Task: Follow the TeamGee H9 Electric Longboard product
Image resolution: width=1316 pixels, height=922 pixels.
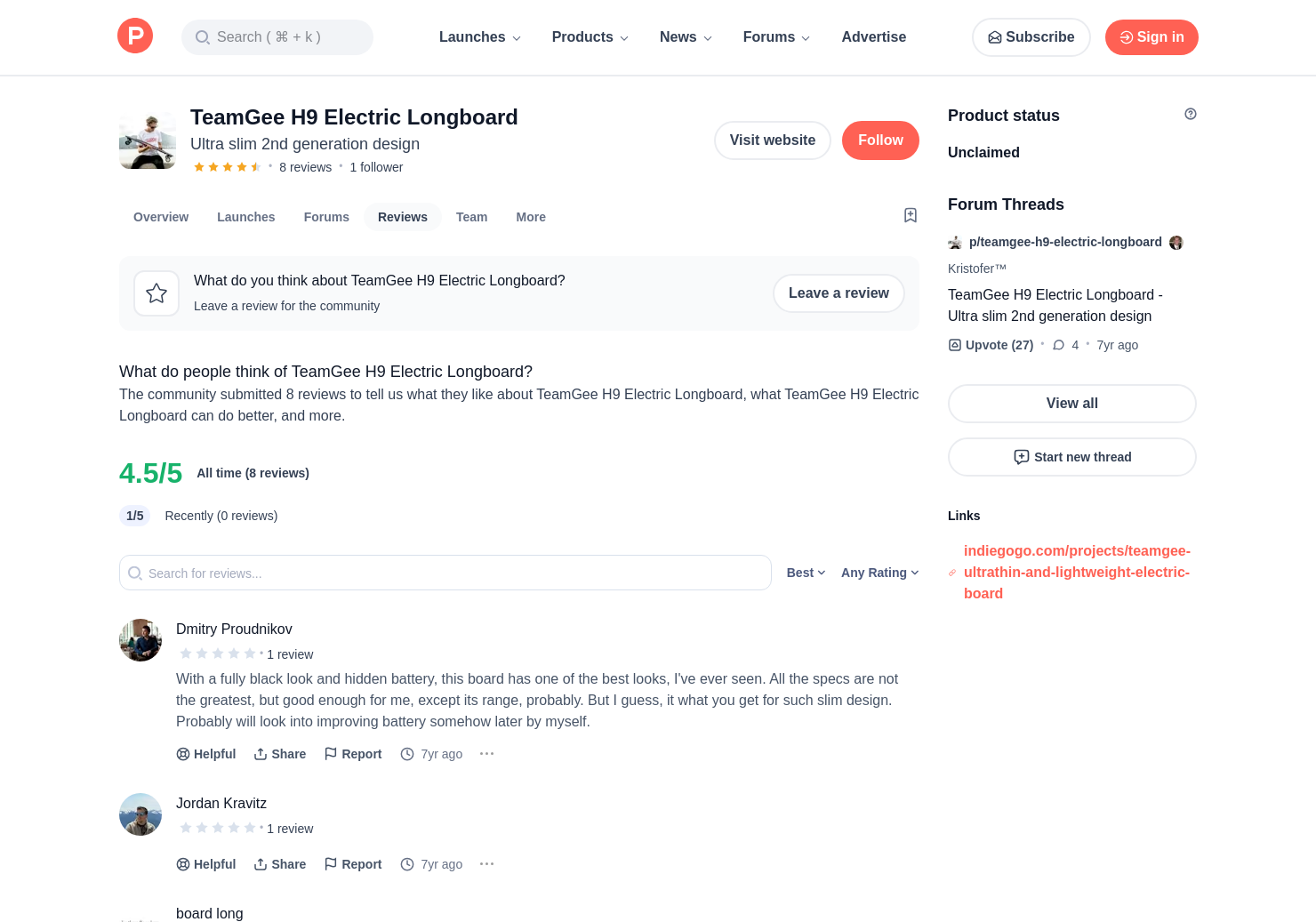Action: click(x=879, y=140)
